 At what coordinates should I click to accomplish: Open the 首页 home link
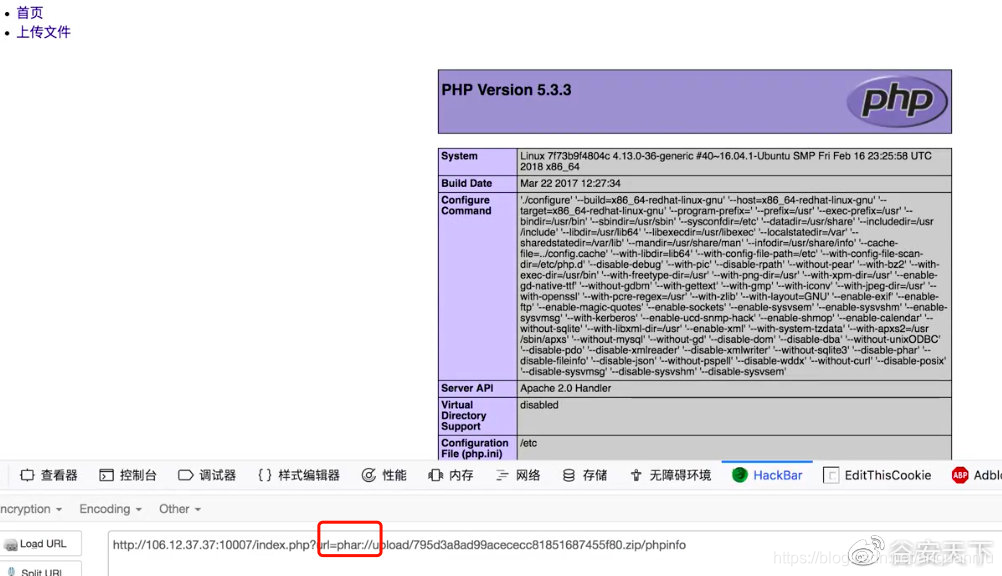[29, 13]
